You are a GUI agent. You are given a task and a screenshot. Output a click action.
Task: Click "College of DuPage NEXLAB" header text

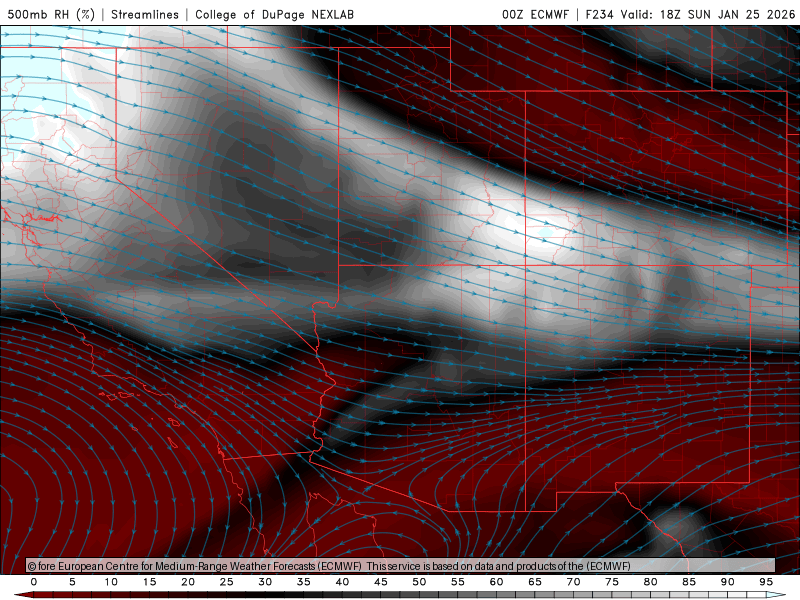coord(274,14)
